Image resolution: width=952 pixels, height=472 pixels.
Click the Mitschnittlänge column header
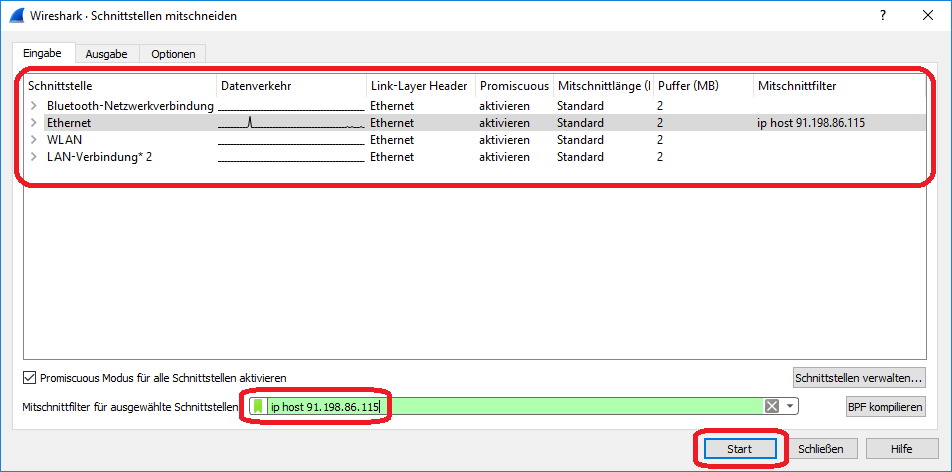click(603, 86)
